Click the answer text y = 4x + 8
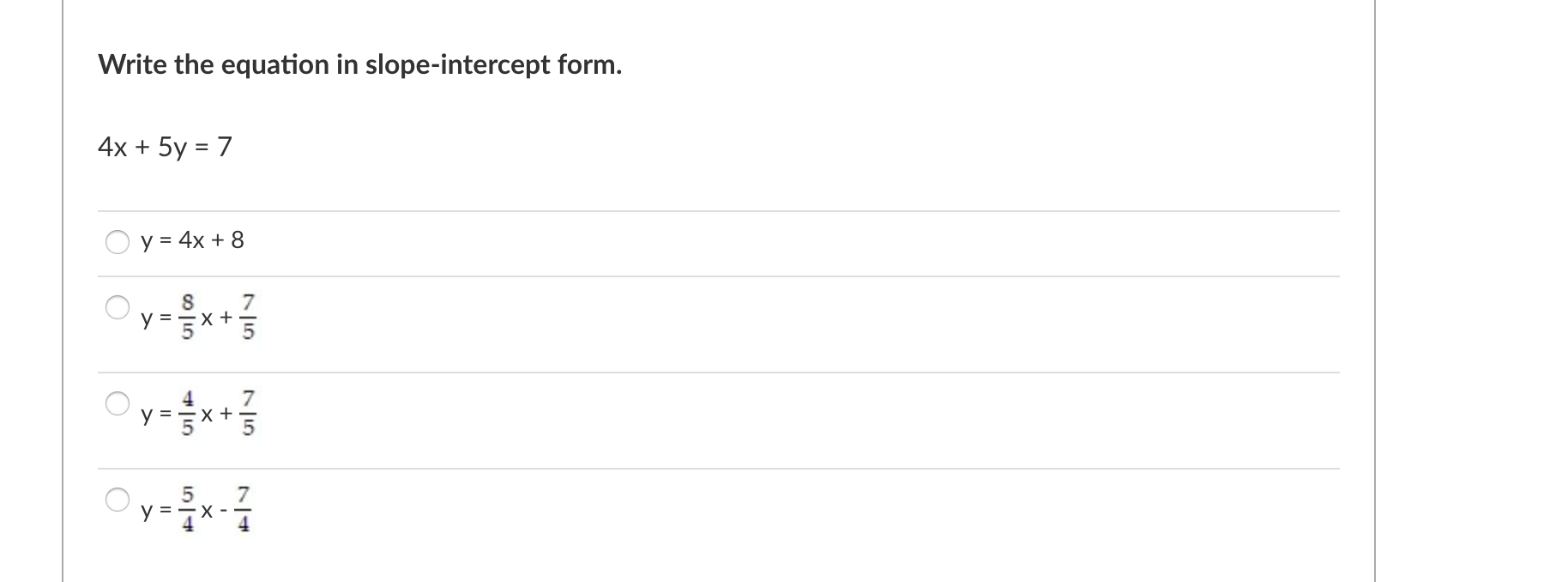The height and width of the screenshot is (582, 1568). click(190, 242)
